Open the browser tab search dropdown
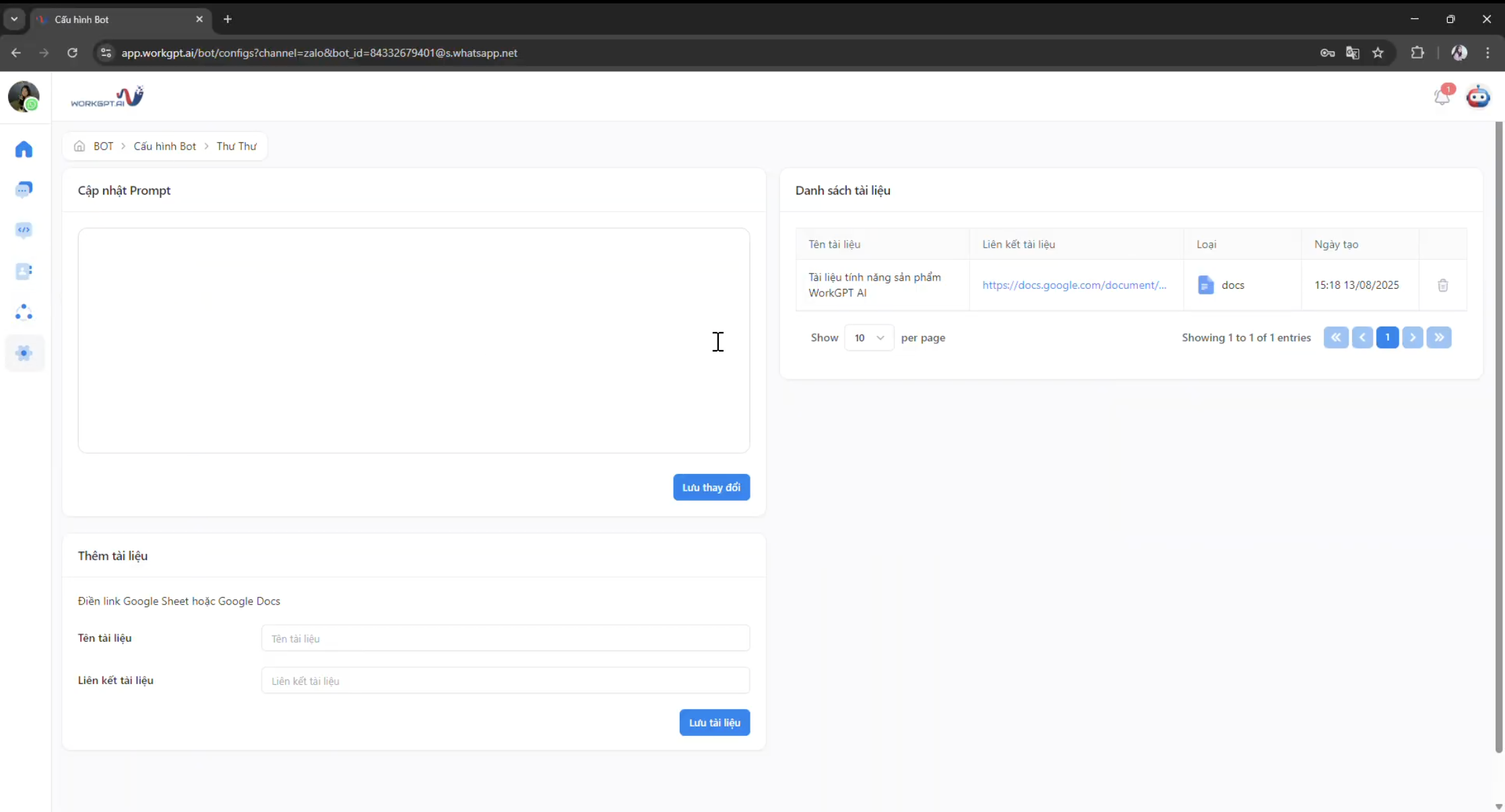The height and width of the screenshot is (812, 1505). coord(14,19)
